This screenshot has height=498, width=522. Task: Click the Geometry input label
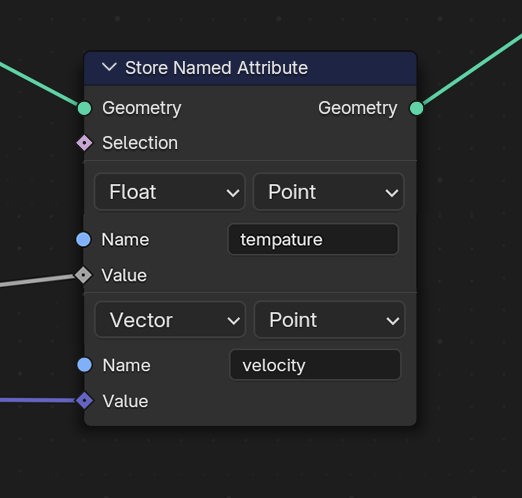(x=142, y=108)
